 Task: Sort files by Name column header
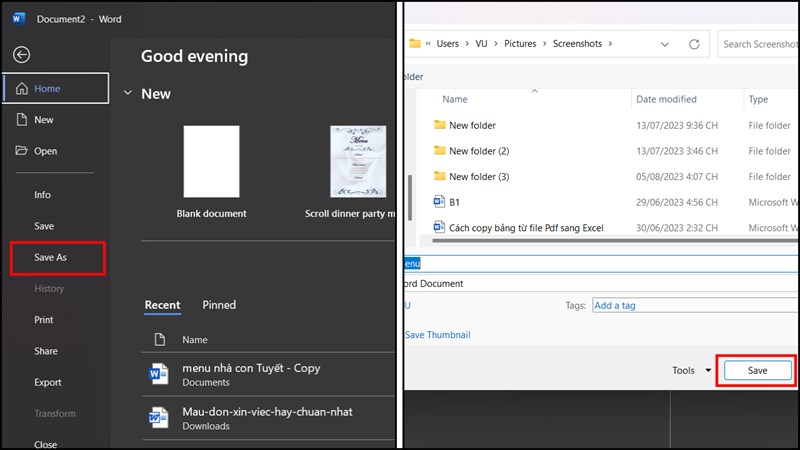455,99
